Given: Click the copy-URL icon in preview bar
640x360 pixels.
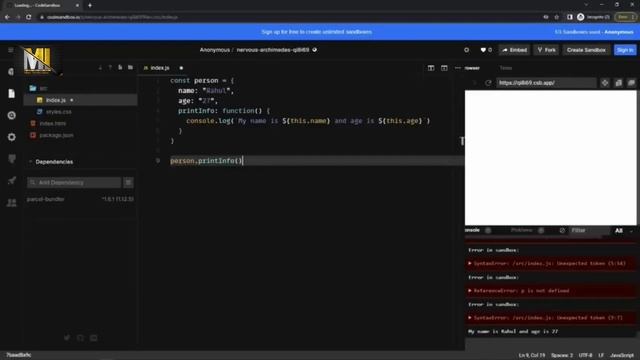Looking at the screenshot, I should (x=619, y=83).
